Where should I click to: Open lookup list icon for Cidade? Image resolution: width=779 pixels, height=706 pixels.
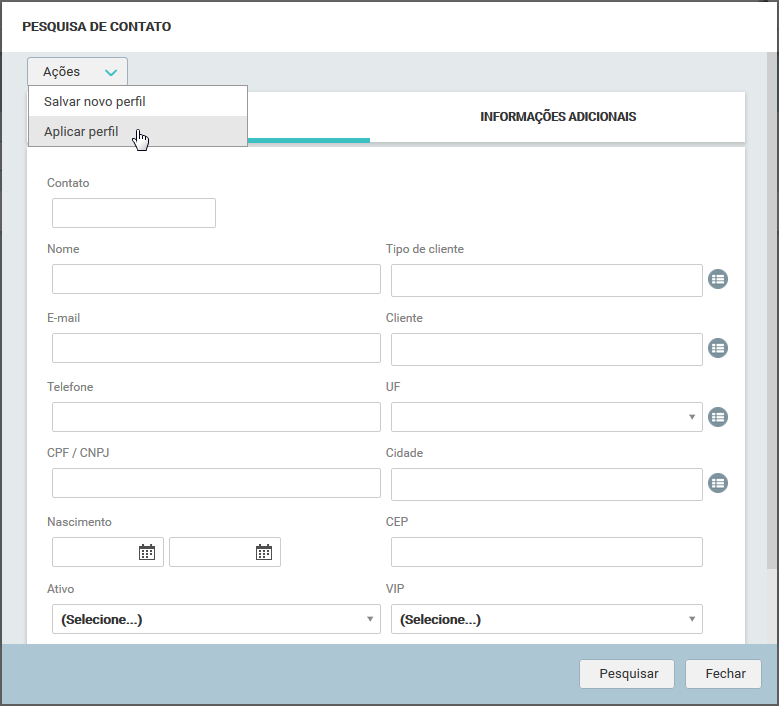point(718,483)
